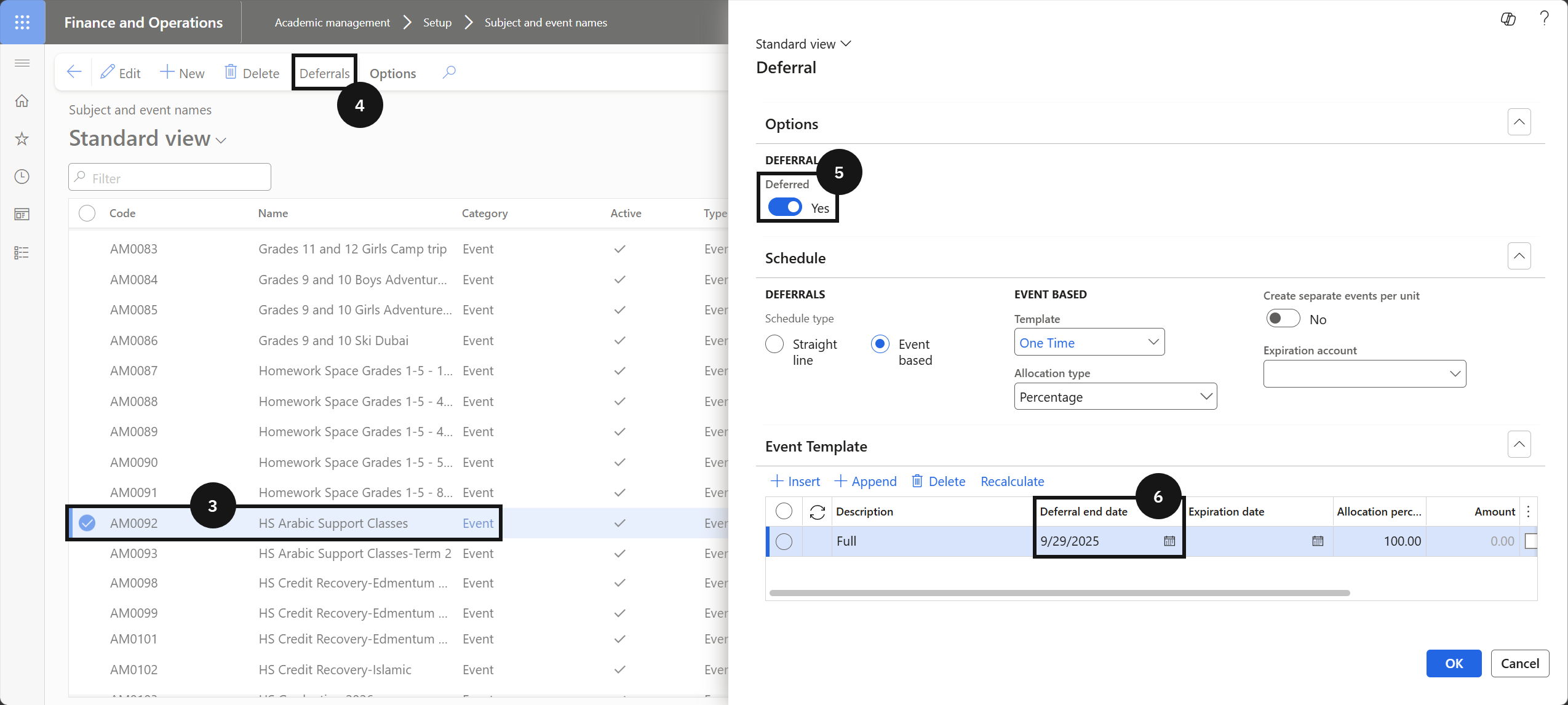1568x705 pixels.
Task: Collapse the Event Template section
Action: 1519,444
